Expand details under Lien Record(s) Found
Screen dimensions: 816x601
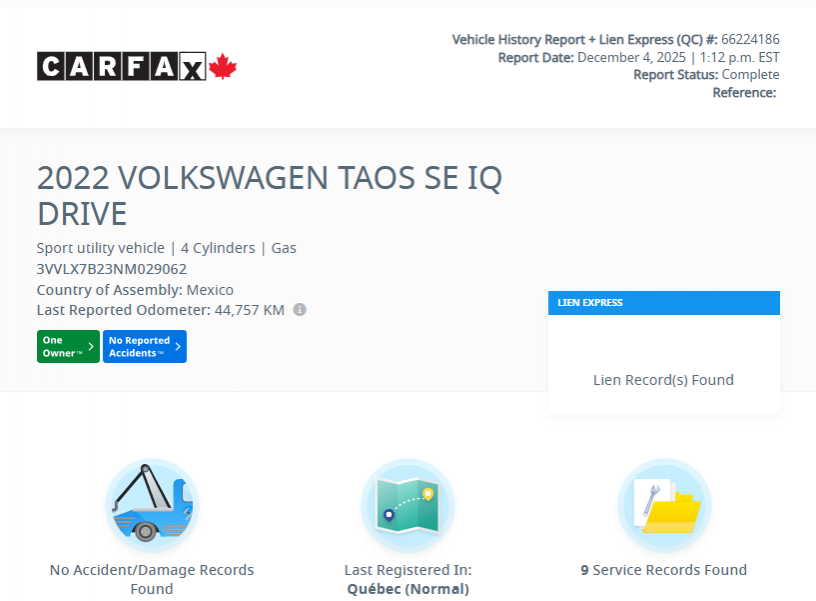tap(663, 380)
